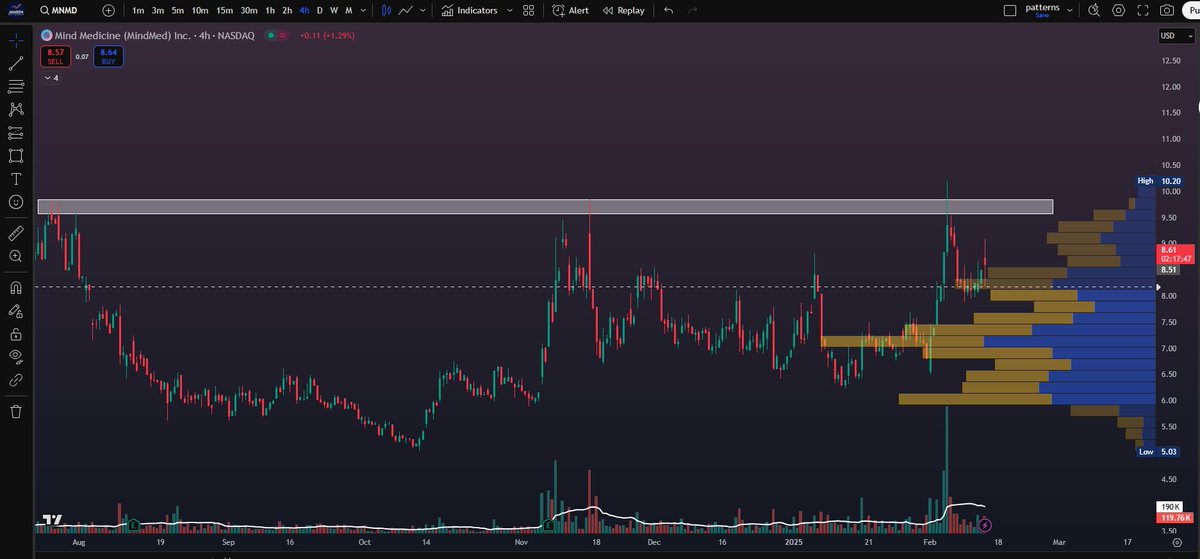Switch to the 10m timeframe
Screen dimensions: 1200x559
(200, 10)
